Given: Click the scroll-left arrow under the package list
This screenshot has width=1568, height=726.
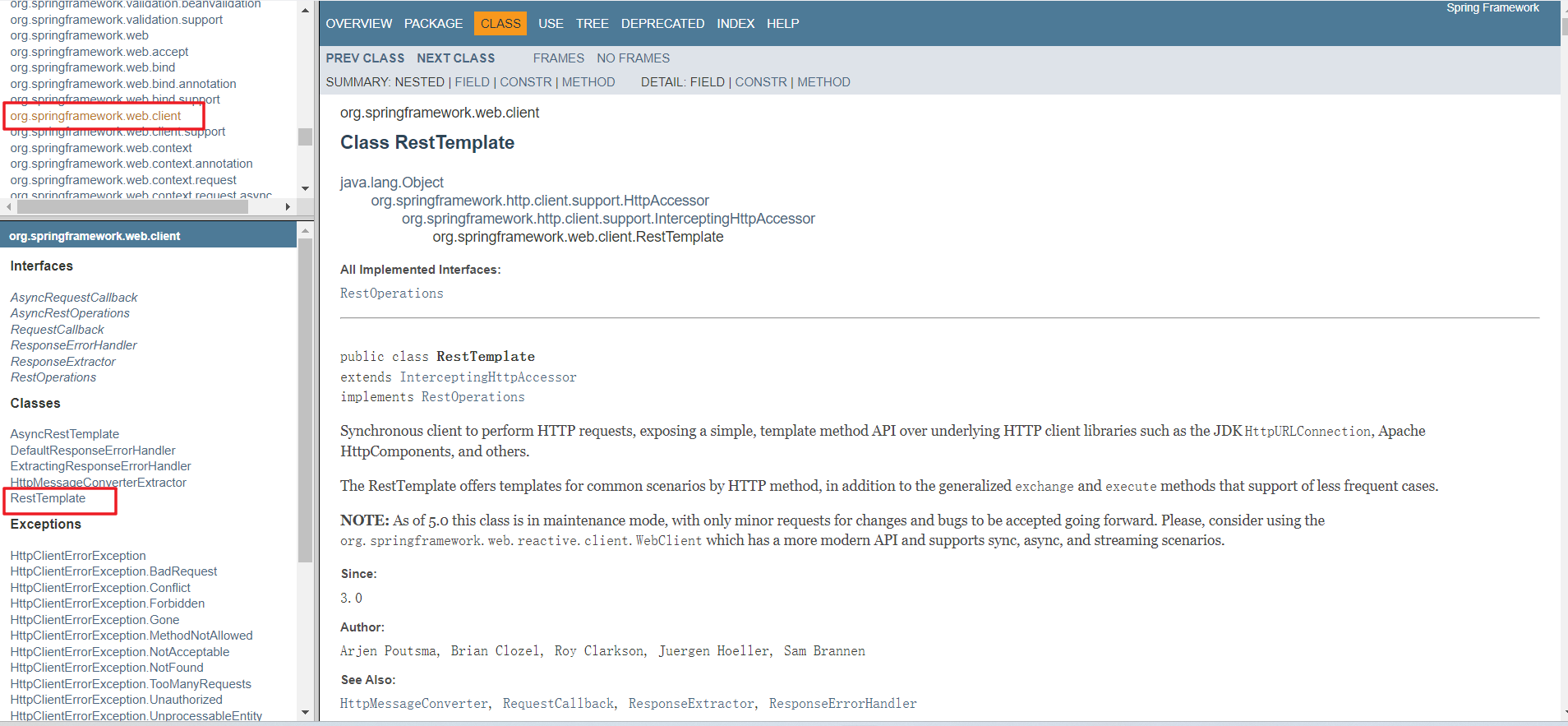Looking at the screenshot, I should (x=9, y=207).
